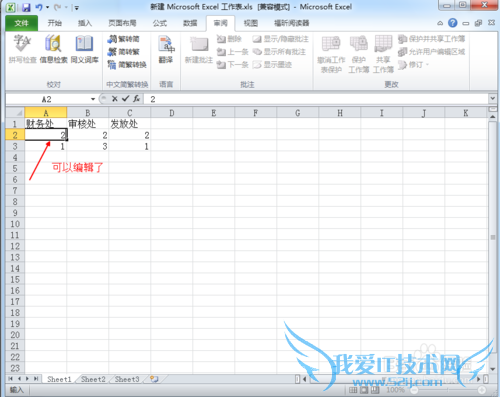Open the Research (信息检索) tool
500x397 pixels.
(53, 49)
